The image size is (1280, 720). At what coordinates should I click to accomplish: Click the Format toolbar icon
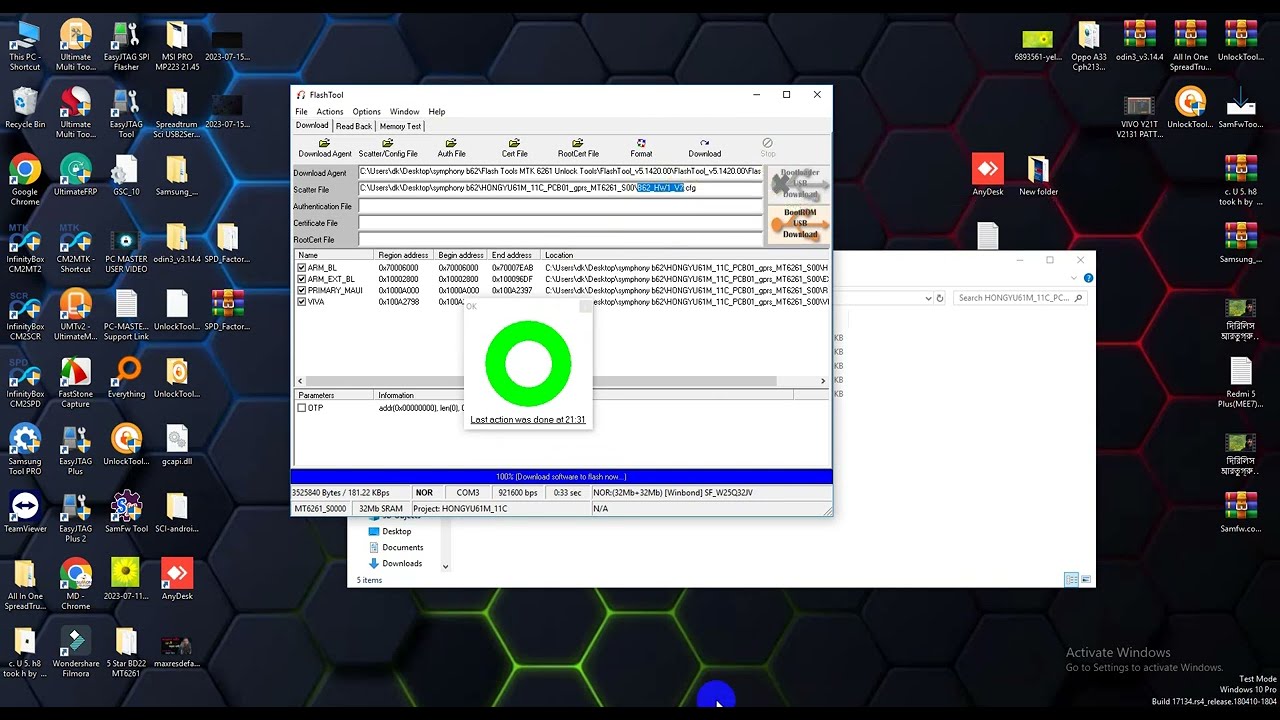(x=641, y=148)
